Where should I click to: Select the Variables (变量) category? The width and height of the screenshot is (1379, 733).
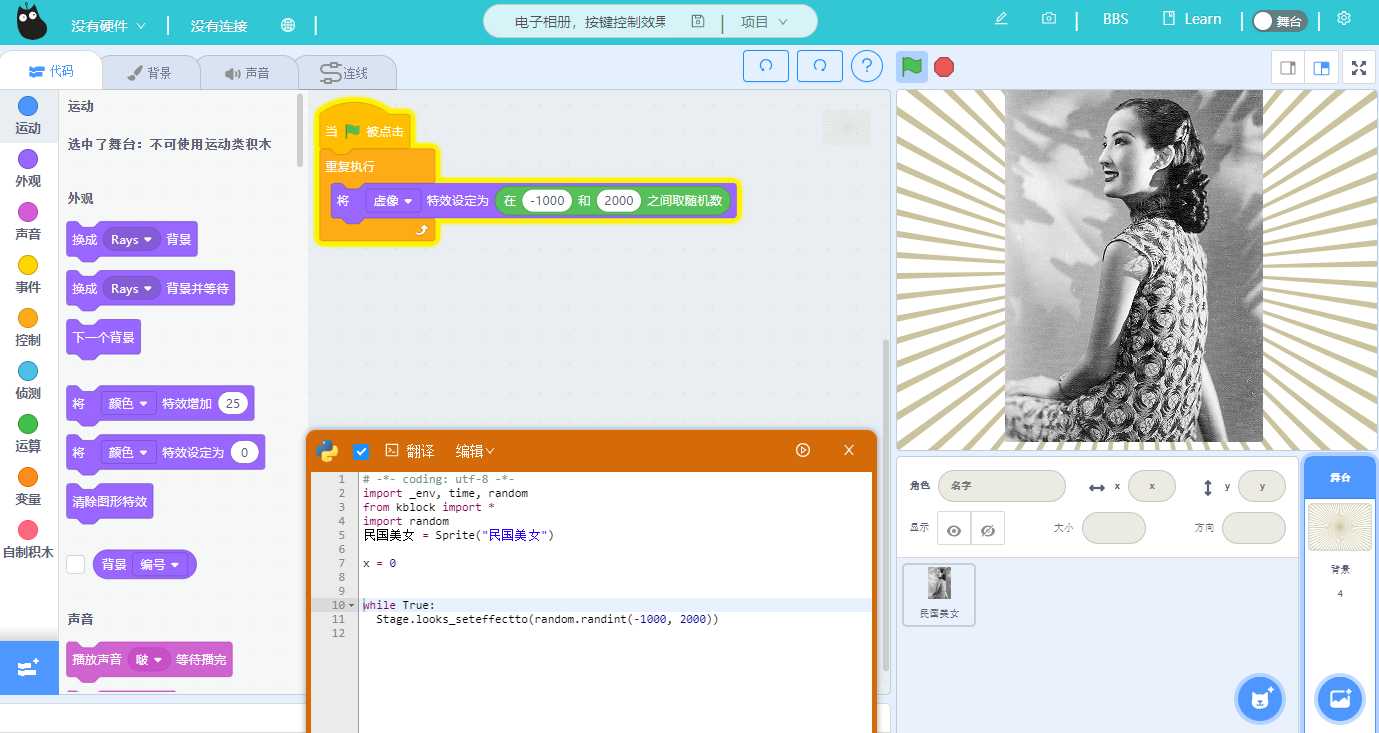point(28,486)
